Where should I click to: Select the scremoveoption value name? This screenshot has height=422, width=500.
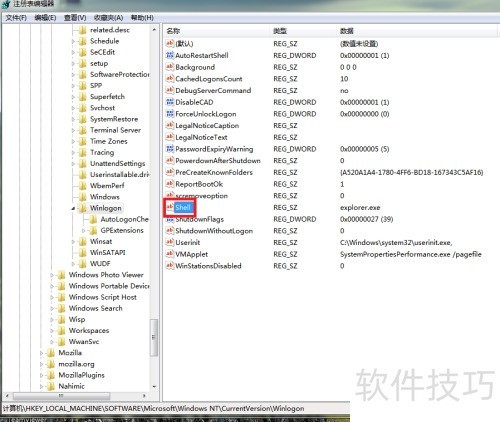coord(201,196)
